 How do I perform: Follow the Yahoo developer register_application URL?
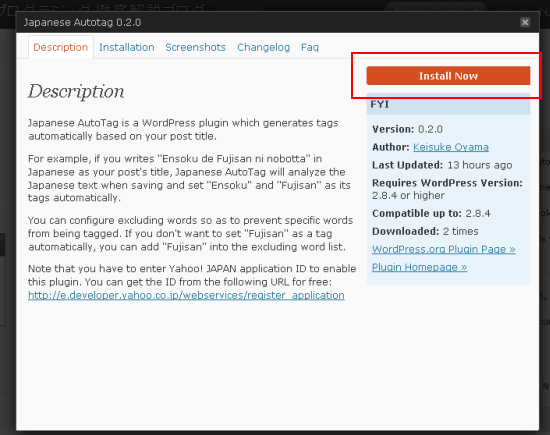tap(186, 295)
